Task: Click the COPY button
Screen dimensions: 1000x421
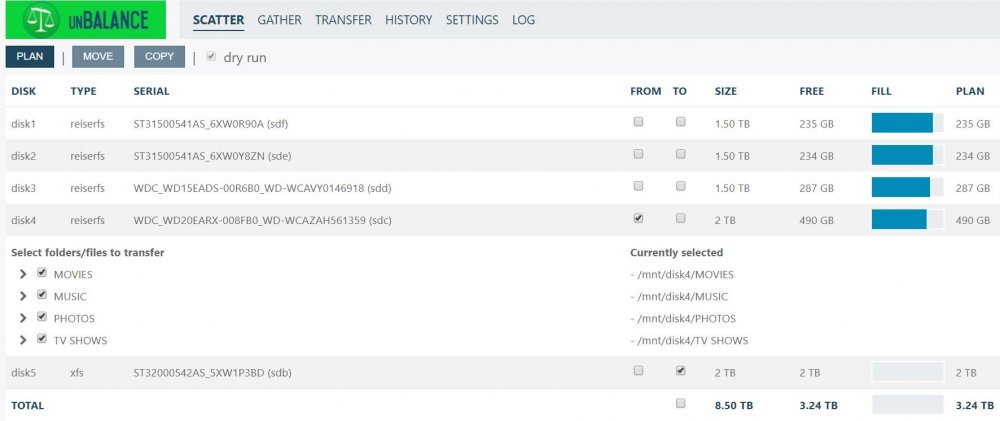Action: coord(159,56)
